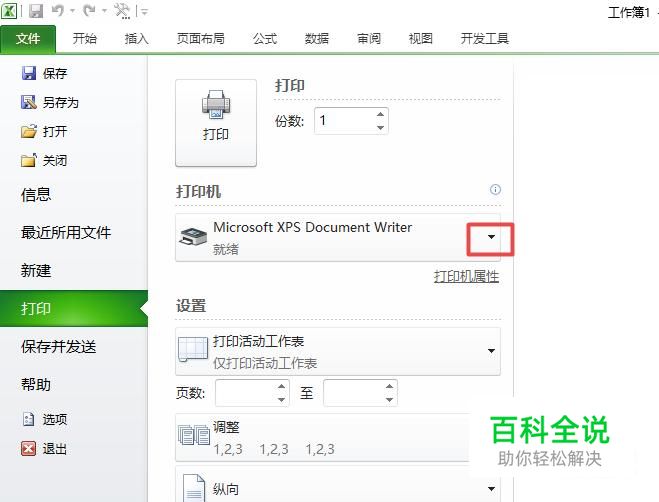Click the 页数 start page input field
Screen dimensions: 659x502
point(245,393)
